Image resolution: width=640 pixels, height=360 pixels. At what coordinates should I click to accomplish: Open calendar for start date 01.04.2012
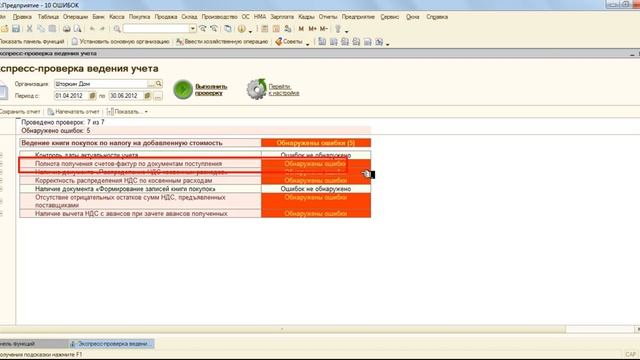[93, 96]
